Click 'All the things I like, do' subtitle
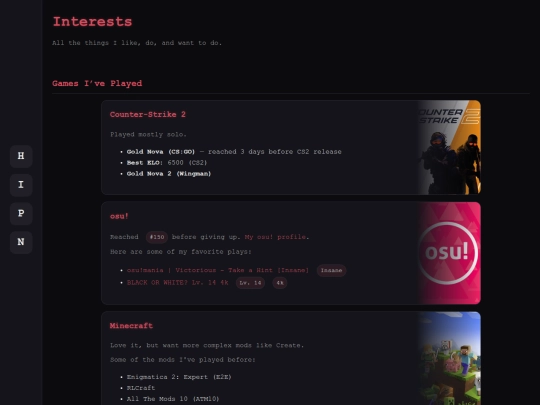 pyautogui.click(x=137, y=43)
